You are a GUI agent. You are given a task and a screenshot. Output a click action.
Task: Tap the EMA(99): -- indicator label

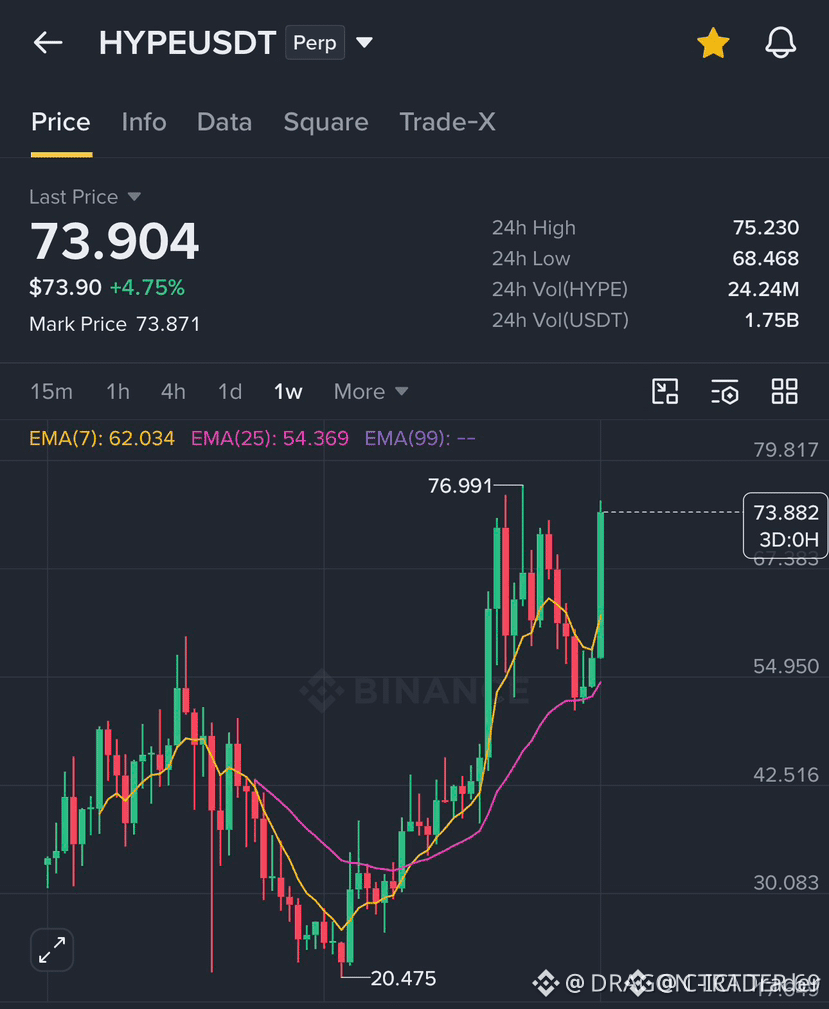click(420, 438)
